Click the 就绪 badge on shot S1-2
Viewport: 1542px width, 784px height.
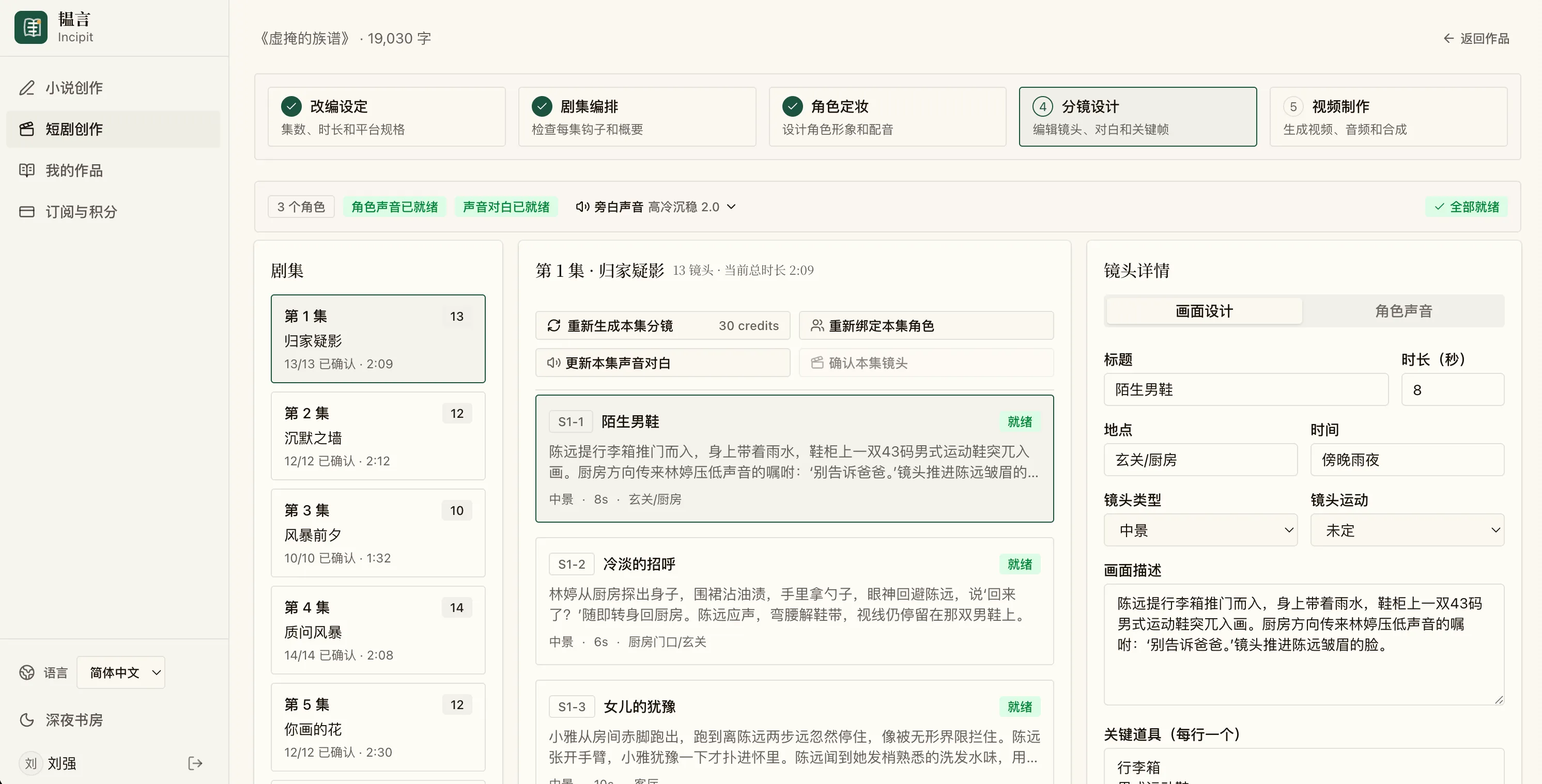coord(1020,565)
